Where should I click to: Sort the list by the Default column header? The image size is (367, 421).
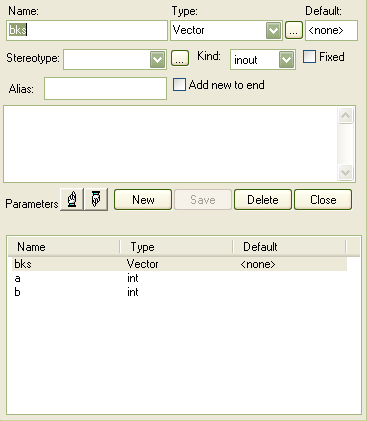[289, 247]
